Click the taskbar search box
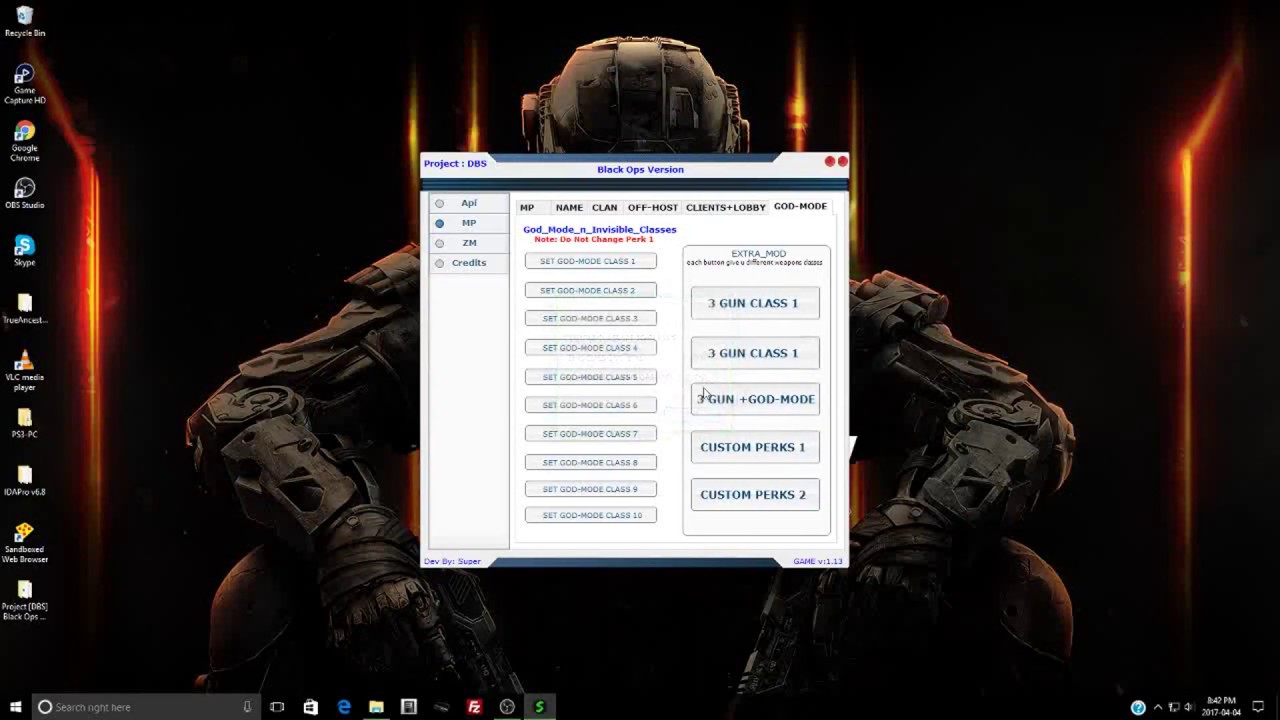The image size is (1280, 720). [x=145, y=707]
